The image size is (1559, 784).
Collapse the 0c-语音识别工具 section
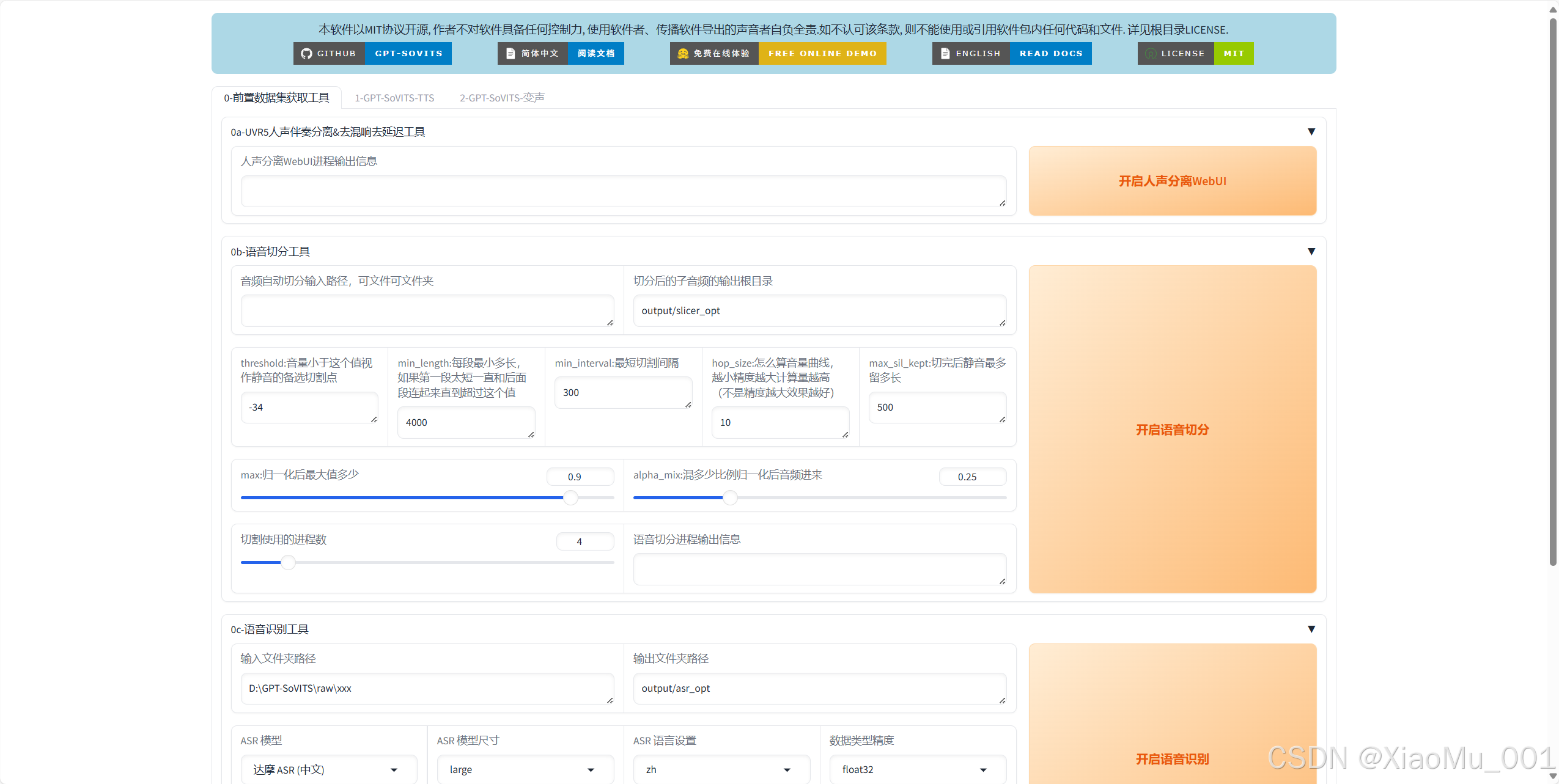point(1312,629)
